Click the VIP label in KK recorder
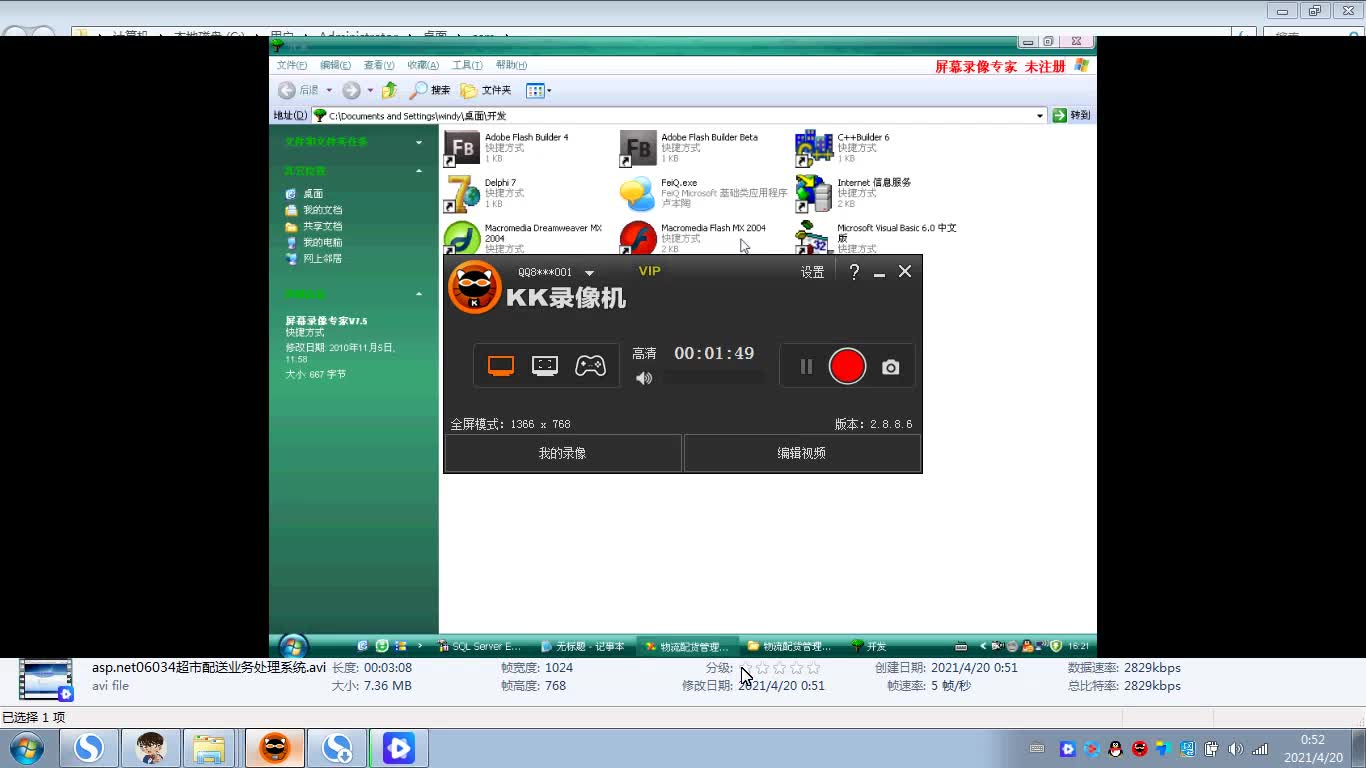The image size is (1366, 768). pos(650,271)
